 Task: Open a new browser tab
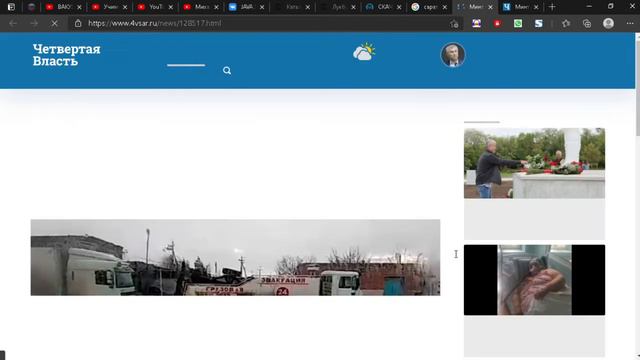552,7
